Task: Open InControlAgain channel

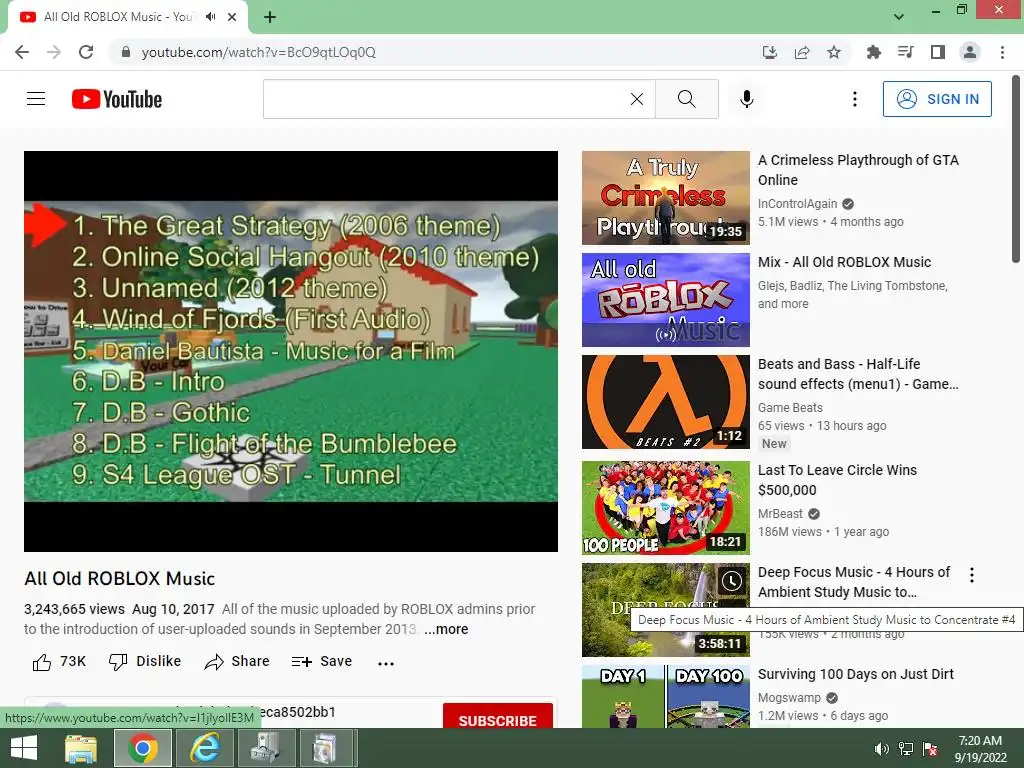Action: [797, 204]
